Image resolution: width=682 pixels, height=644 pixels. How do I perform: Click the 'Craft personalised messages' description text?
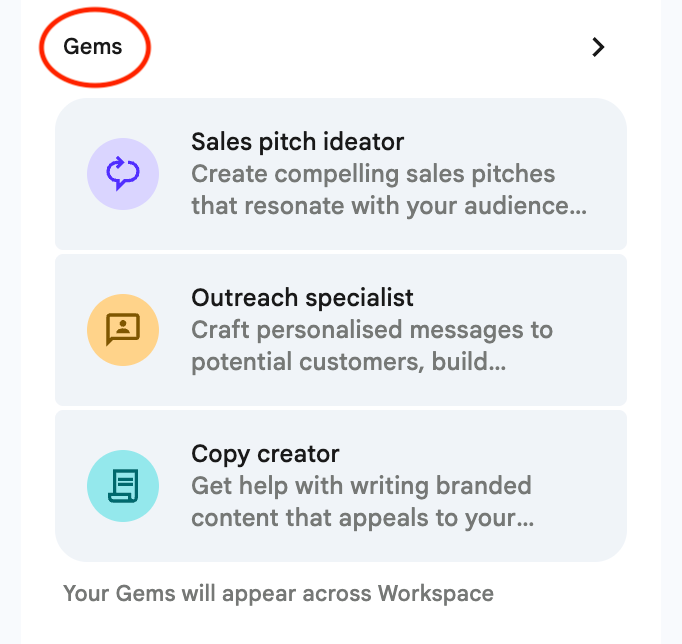click(x=372, y=330)
